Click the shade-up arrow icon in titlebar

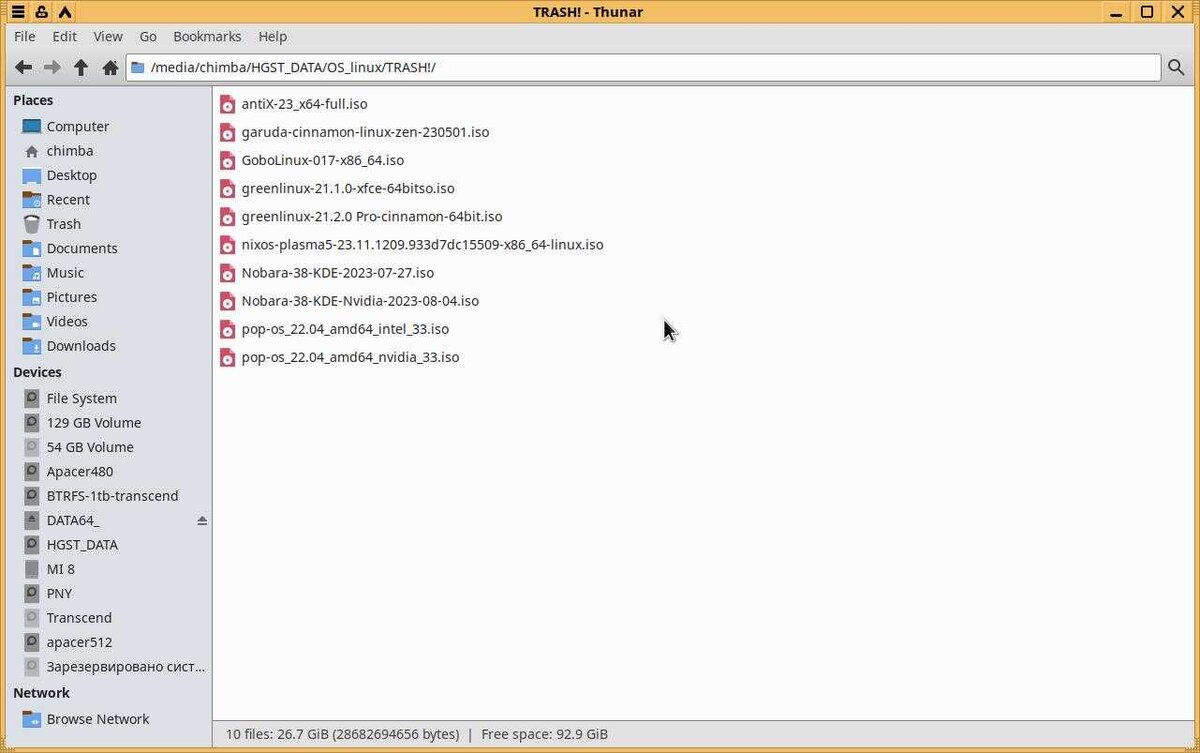click(x=65, y=12)
